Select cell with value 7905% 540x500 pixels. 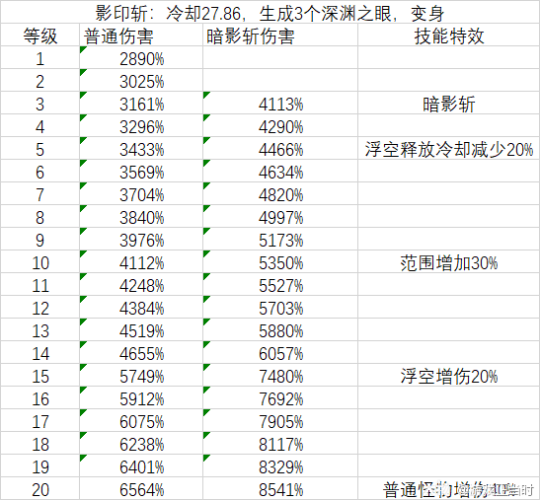280,420
